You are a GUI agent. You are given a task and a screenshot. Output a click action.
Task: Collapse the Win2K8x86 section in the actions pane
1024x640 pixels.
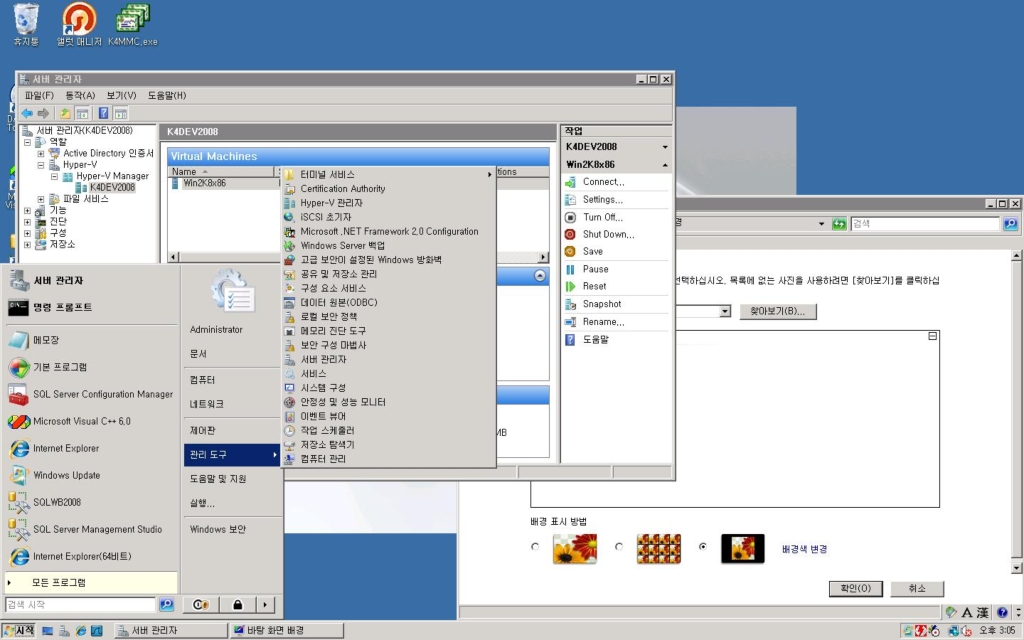[665, 165]
